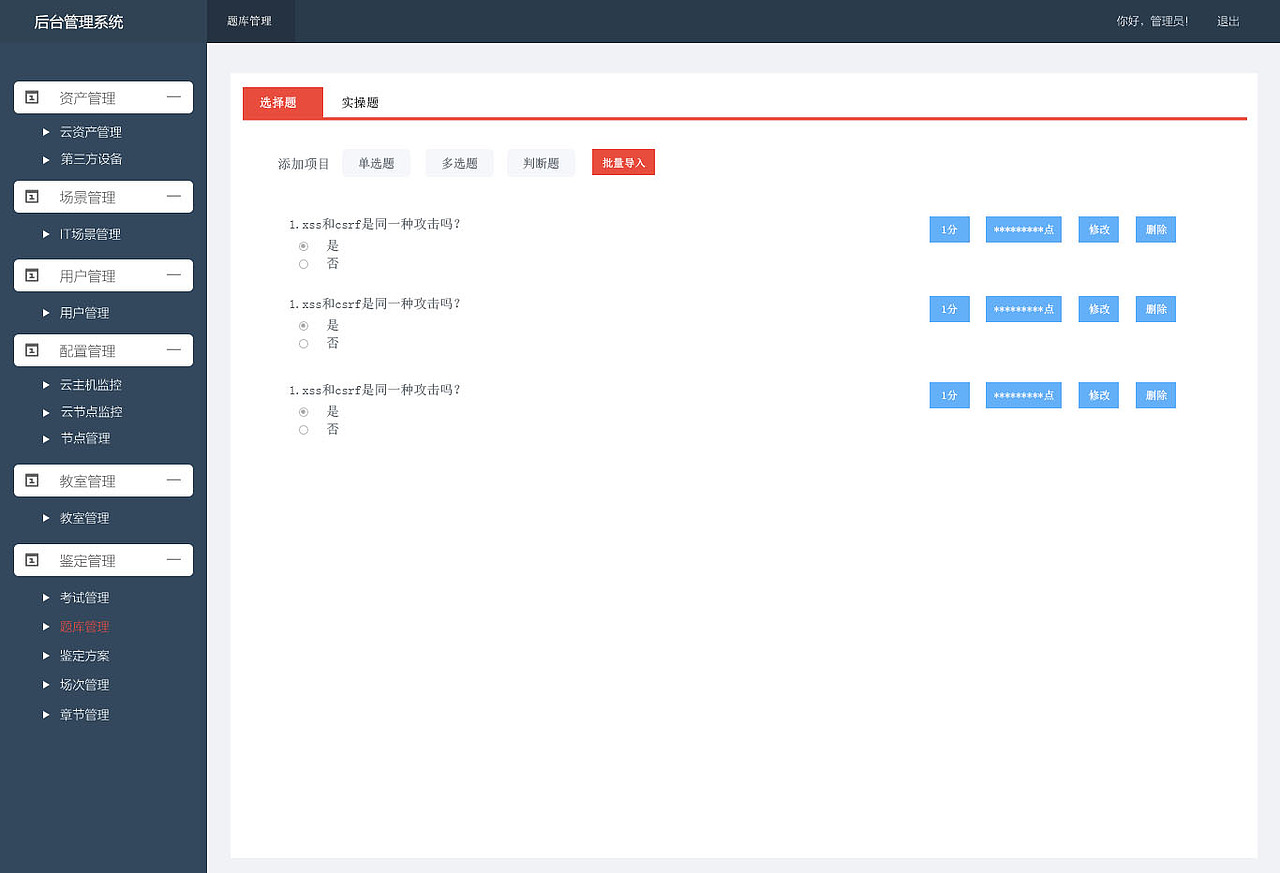Image resolution: width=1280 pixels, height=873 pixels.
Task: Click the arrow bullet before 云主机监控
Action: coord(46,385)
